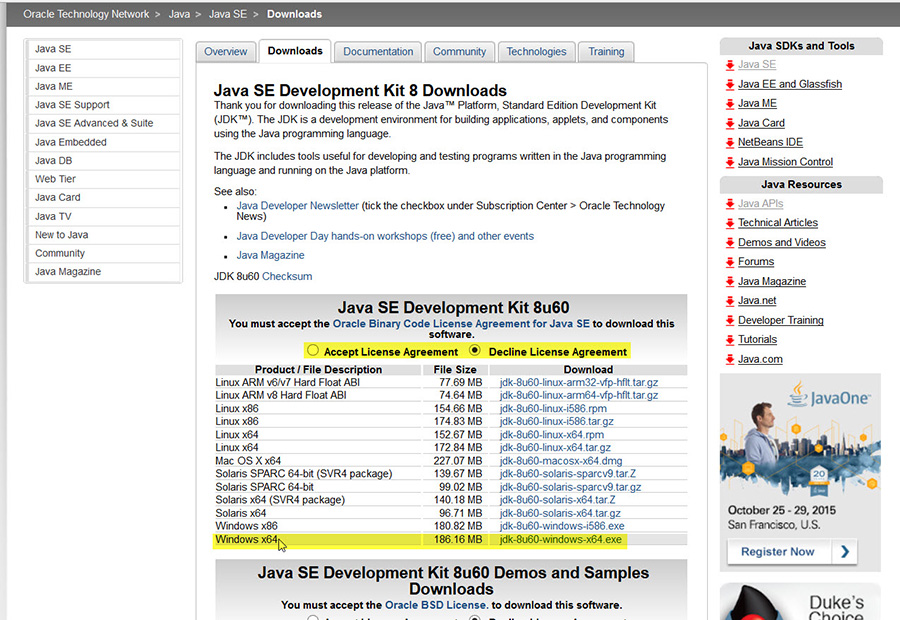900x620 pixels.
Task: Download jdk-8u60-solaris-sparcv9.tar.Z
Action: pos(568,474)
